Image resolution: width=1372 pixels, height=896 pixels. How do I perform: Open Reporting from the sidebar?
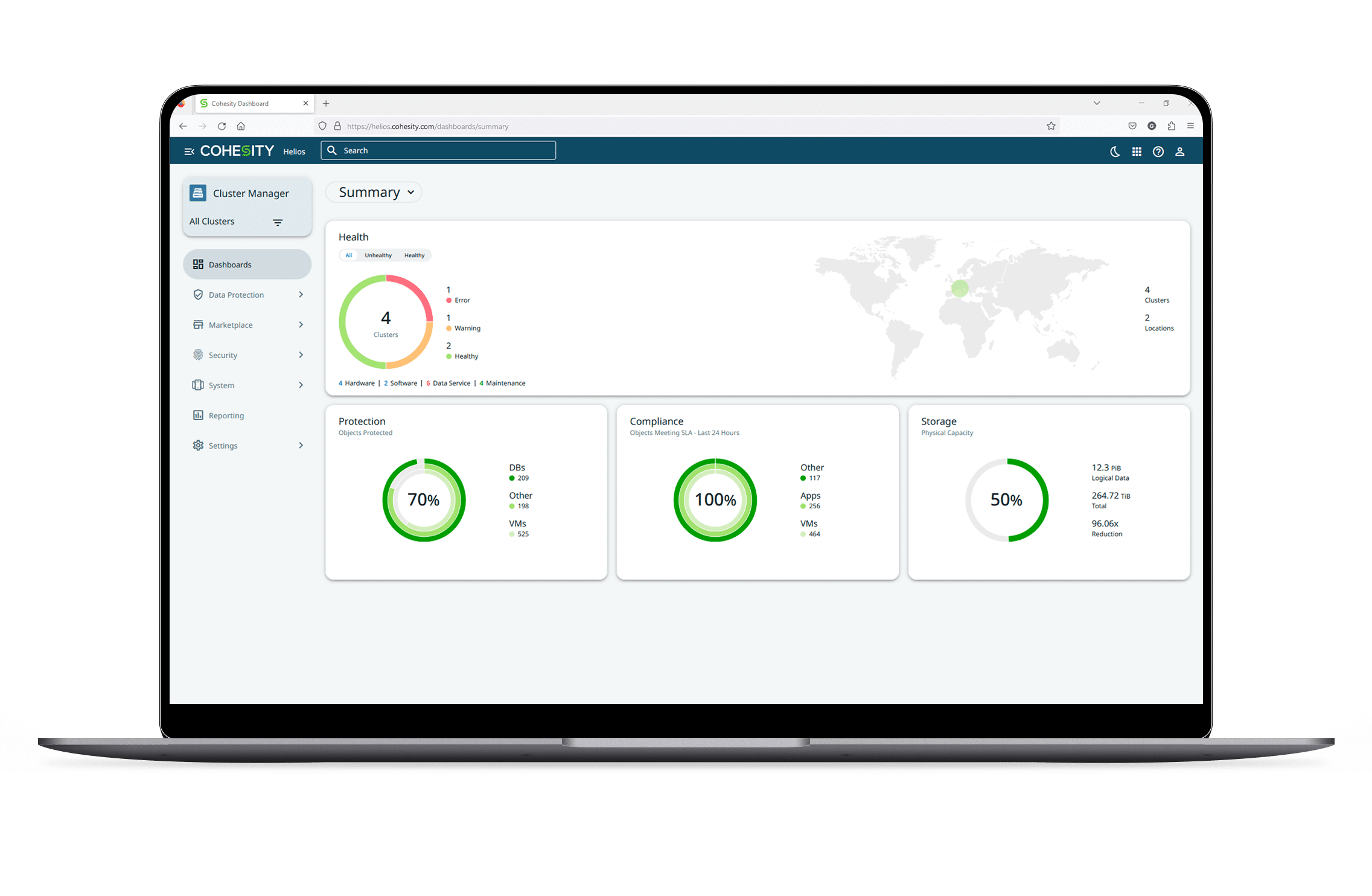coord(226,415)
